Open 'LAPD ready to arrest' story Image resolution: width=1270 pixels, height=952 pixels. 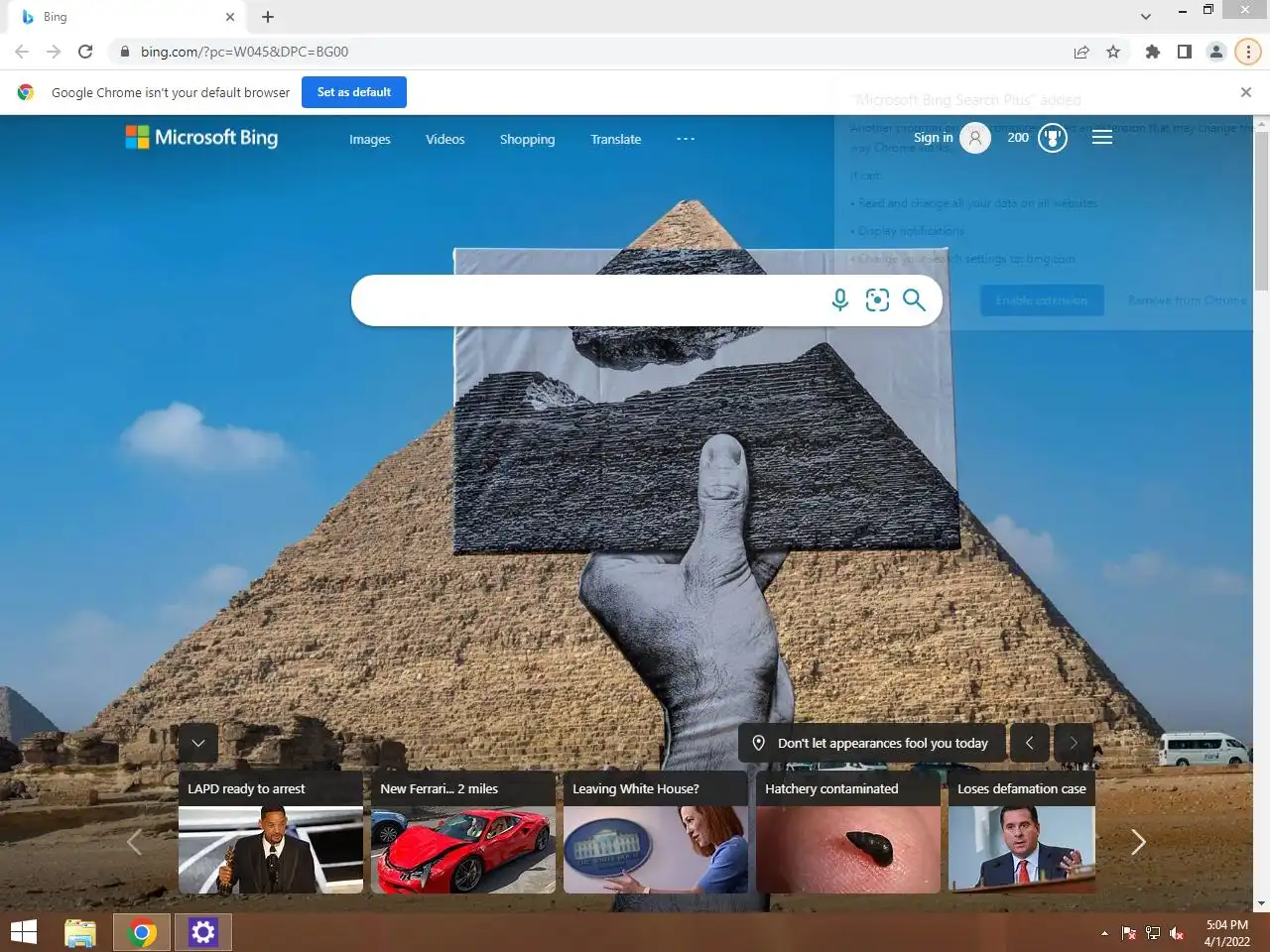[x=271, y=832]
